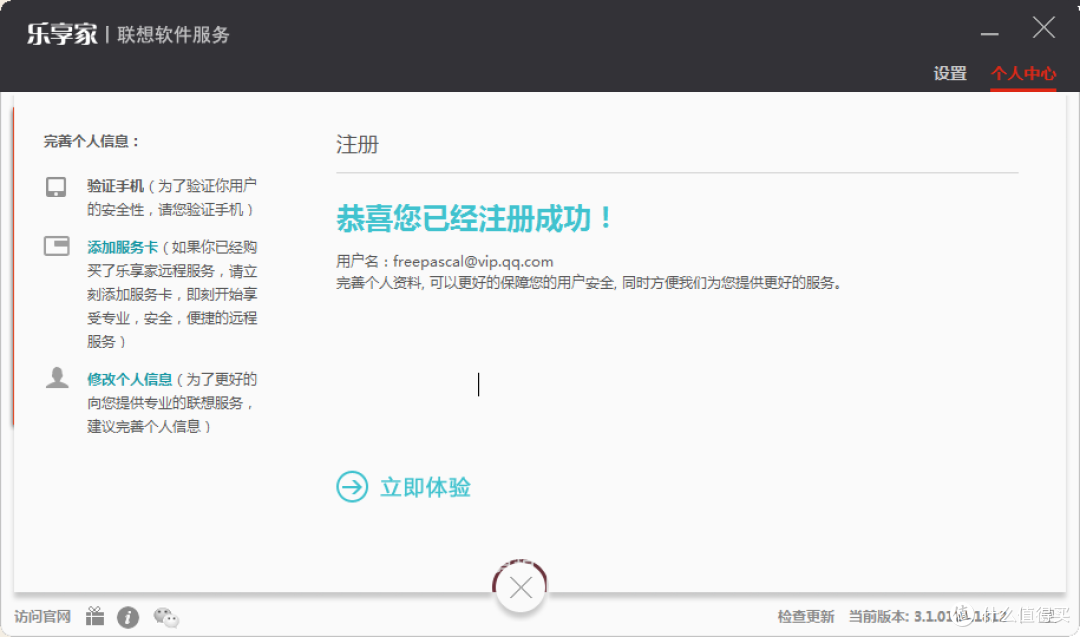Dismiss the panel with the round X button
Screen dimensions: 1080x637
point(521,587)
